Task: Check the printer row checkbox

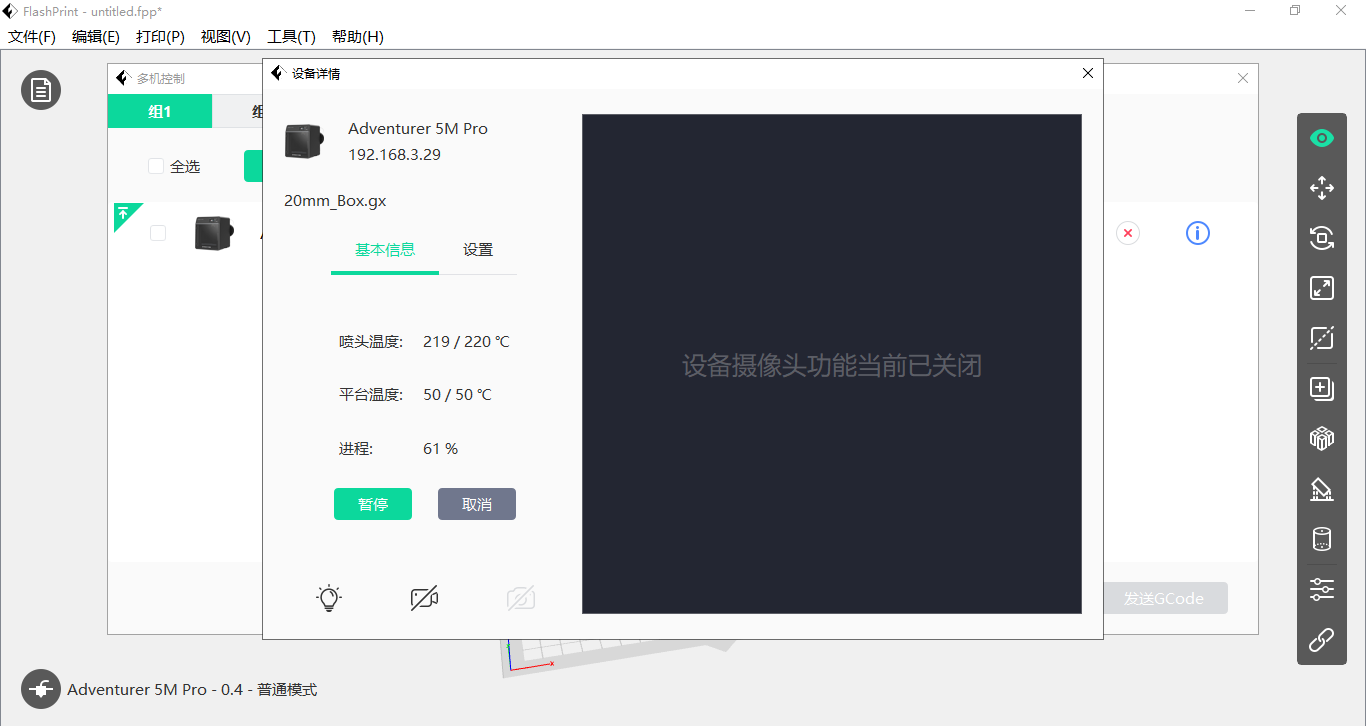Action: click(x=158, y=233)
